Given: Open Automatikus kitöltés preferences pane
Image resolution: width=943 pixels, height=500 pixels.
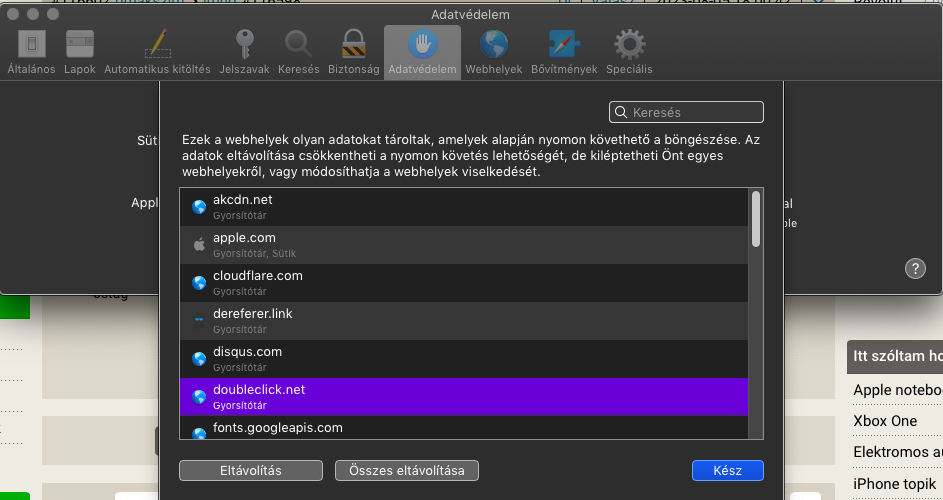Looking at the screenshot, I should coord(158,52).
